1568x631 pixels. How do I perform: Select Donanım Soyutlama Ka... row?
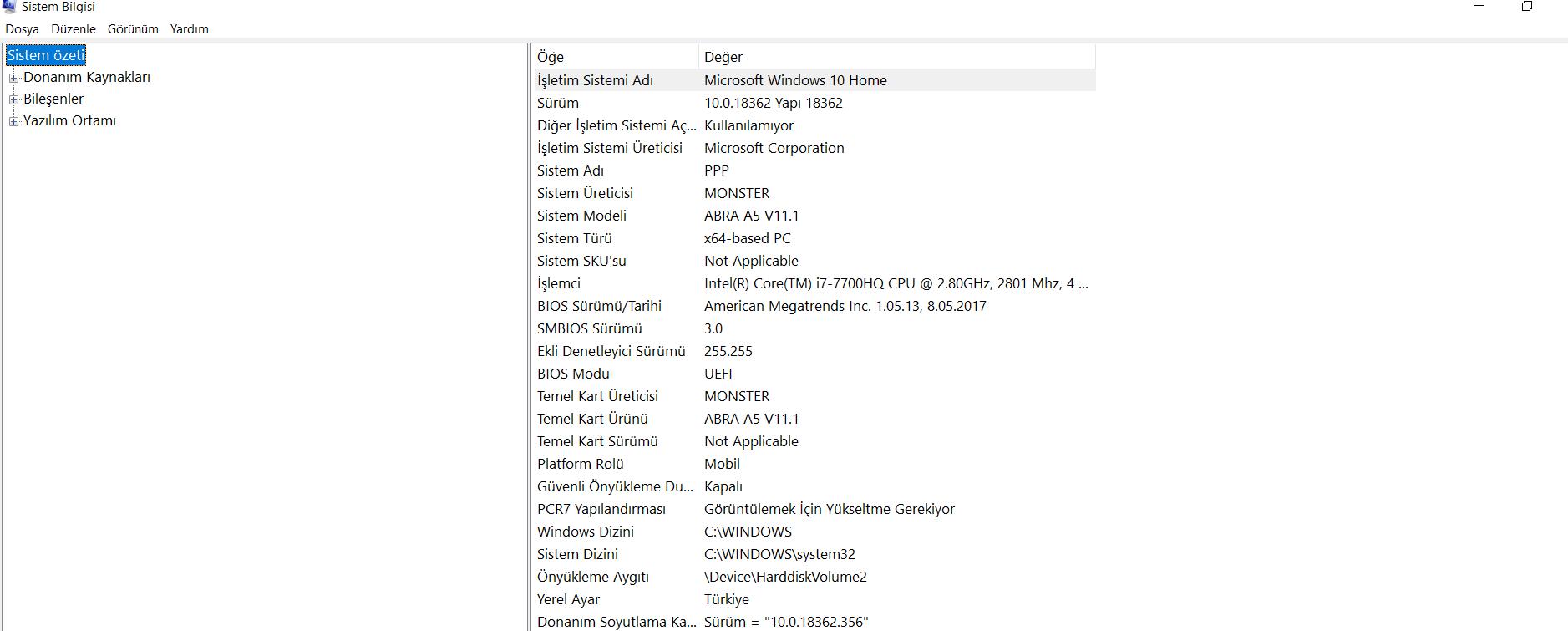click(x=814, y=621)
